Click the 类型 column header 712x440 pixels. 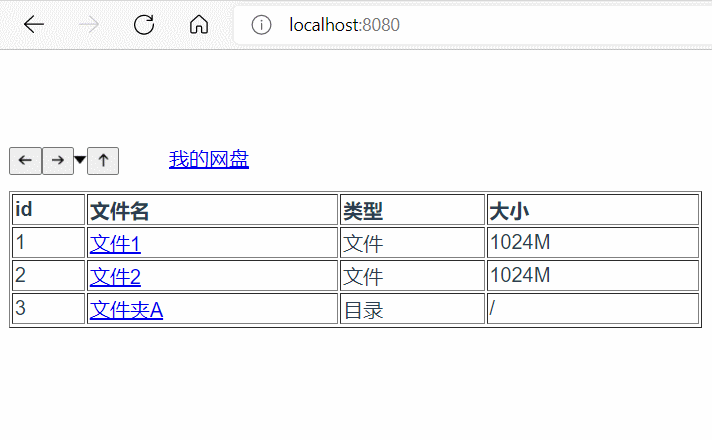pos(363,211)
